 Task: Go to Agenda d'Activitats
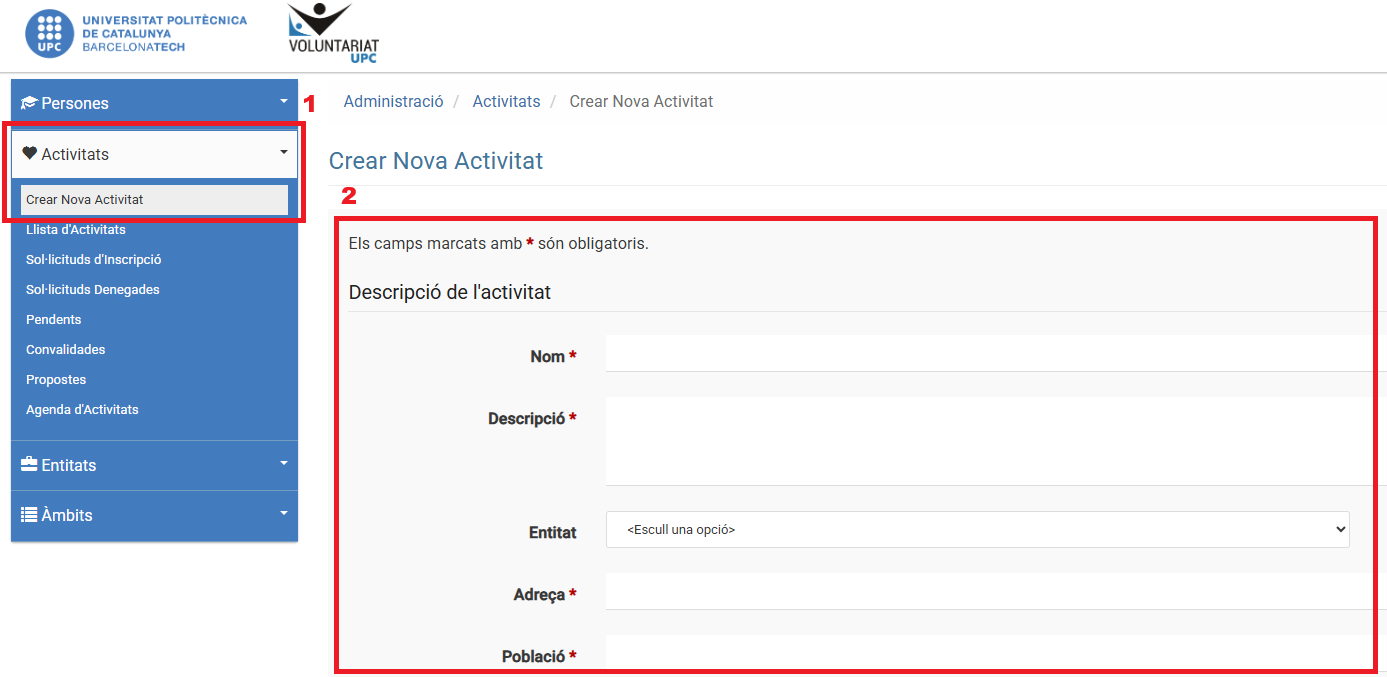(x=82, y=410)
